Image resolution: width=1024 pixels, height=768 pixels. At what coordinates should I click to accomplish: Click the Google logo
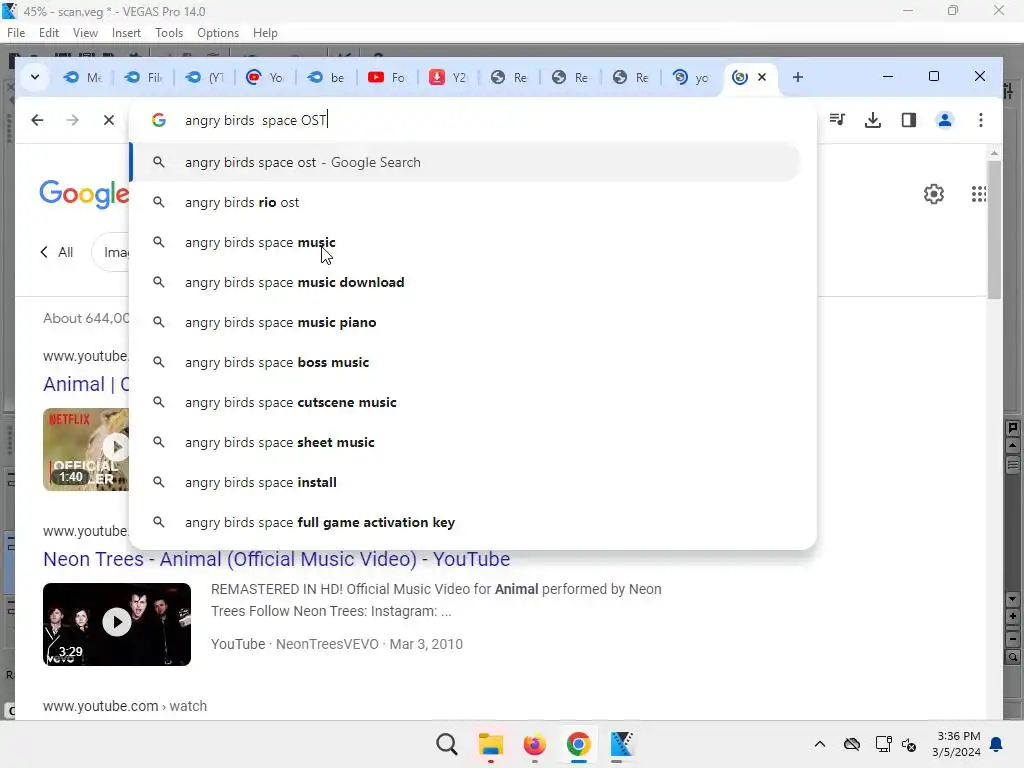coord(84,194)
